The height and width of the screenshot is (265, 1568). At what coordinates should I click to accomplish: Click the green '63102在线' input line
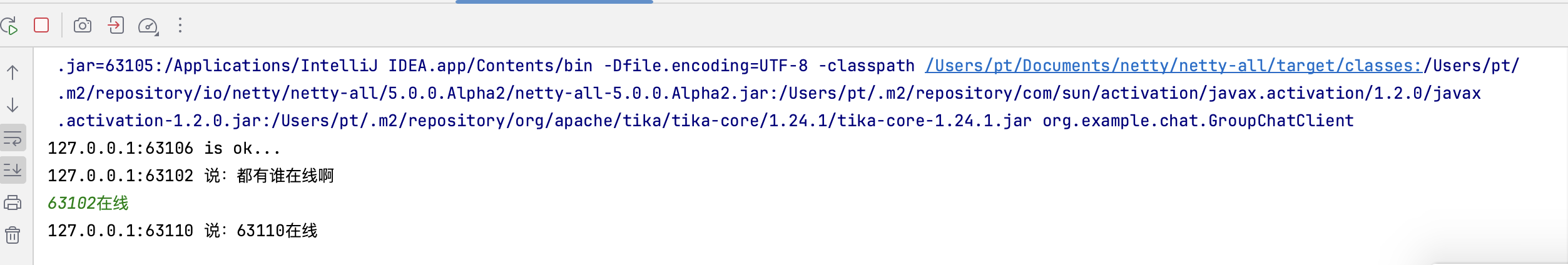tap(88, 203)
